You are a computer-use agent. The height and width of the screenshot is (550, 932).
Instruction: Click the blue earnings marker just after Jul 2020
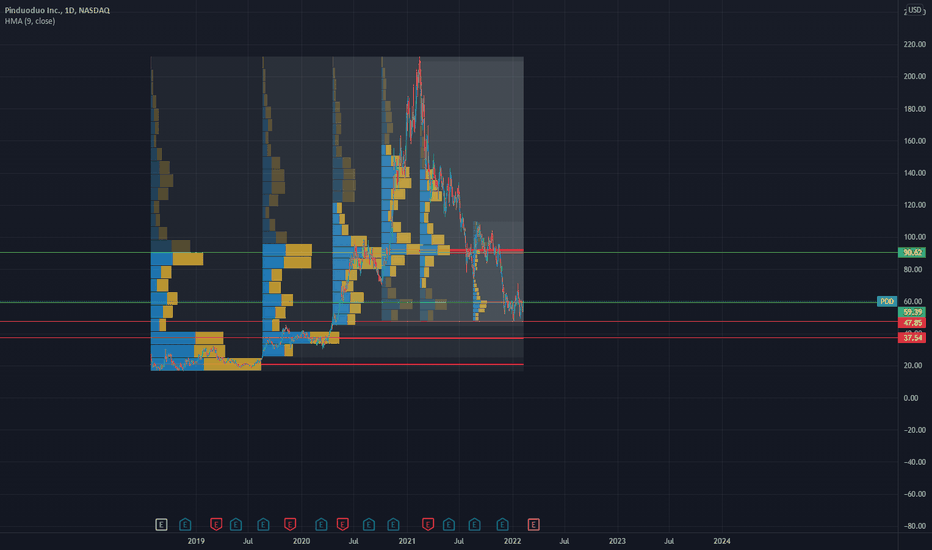pos(369,524)
